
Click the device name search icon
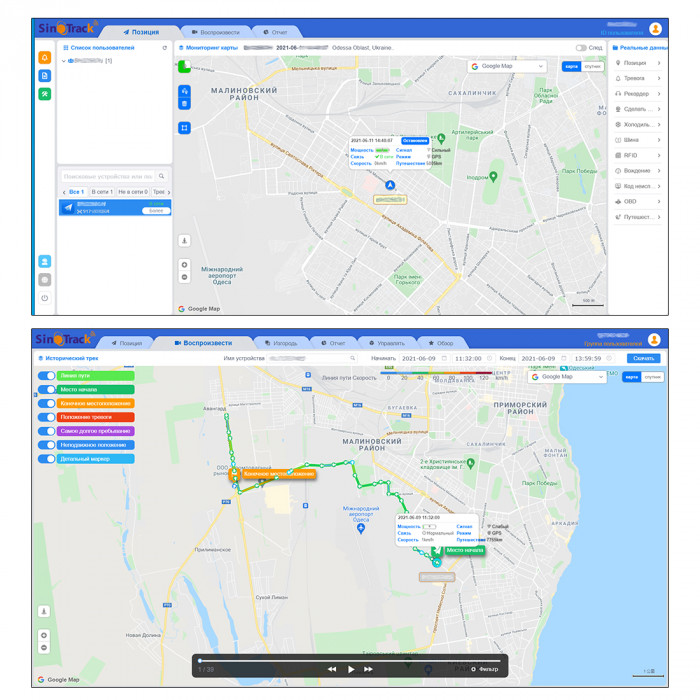tap(352, 358)
